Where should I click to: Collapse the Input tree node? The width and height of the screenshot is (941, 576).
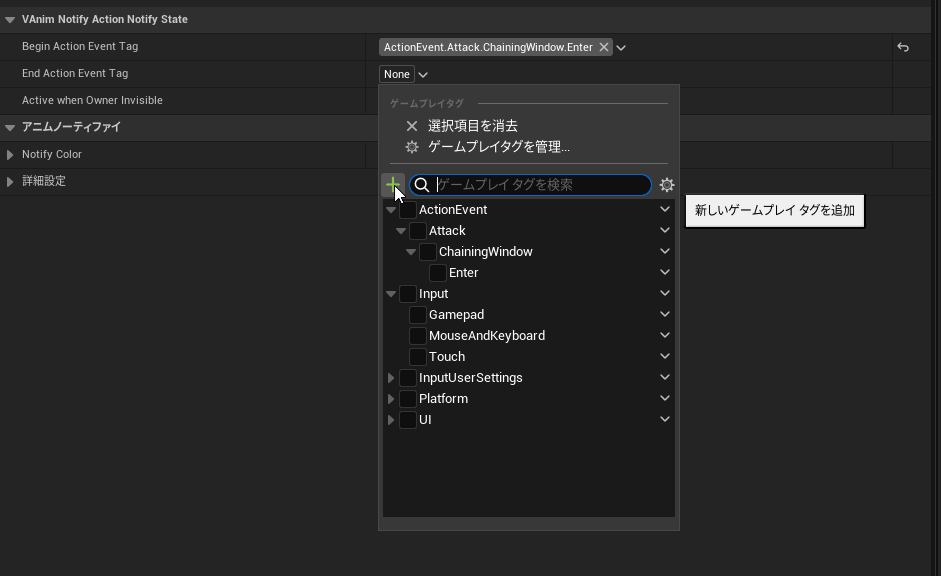(x=391, y=294)
